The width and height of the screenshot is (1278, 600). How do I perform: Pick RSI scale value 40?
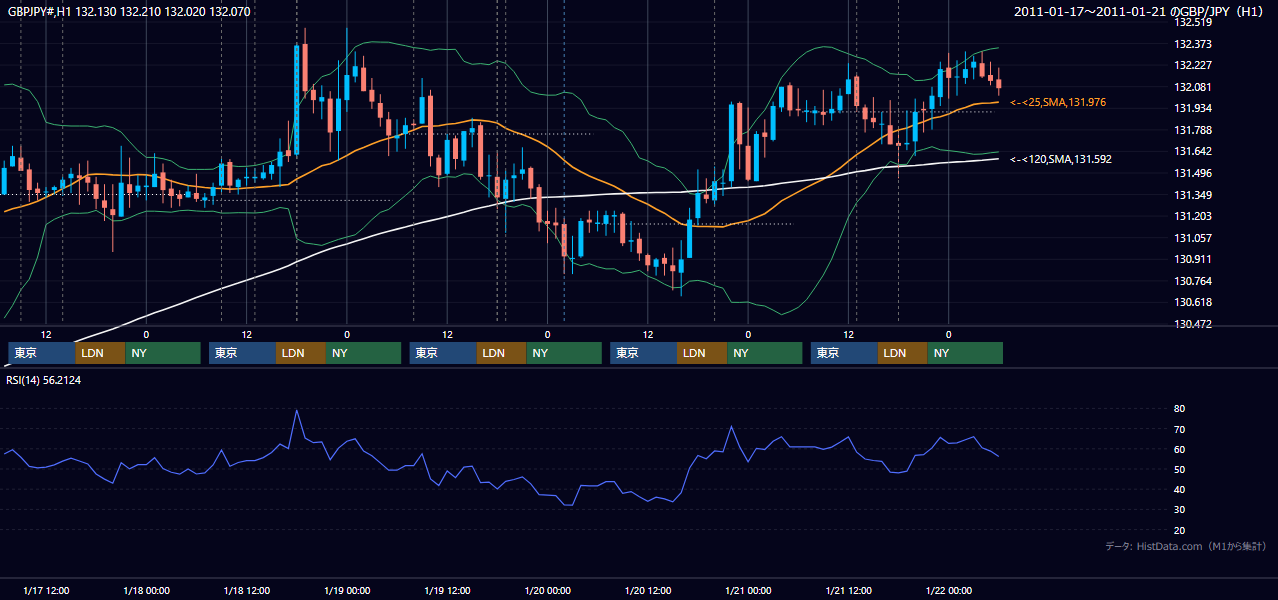pyautogui.click(x=1180, y=489)
